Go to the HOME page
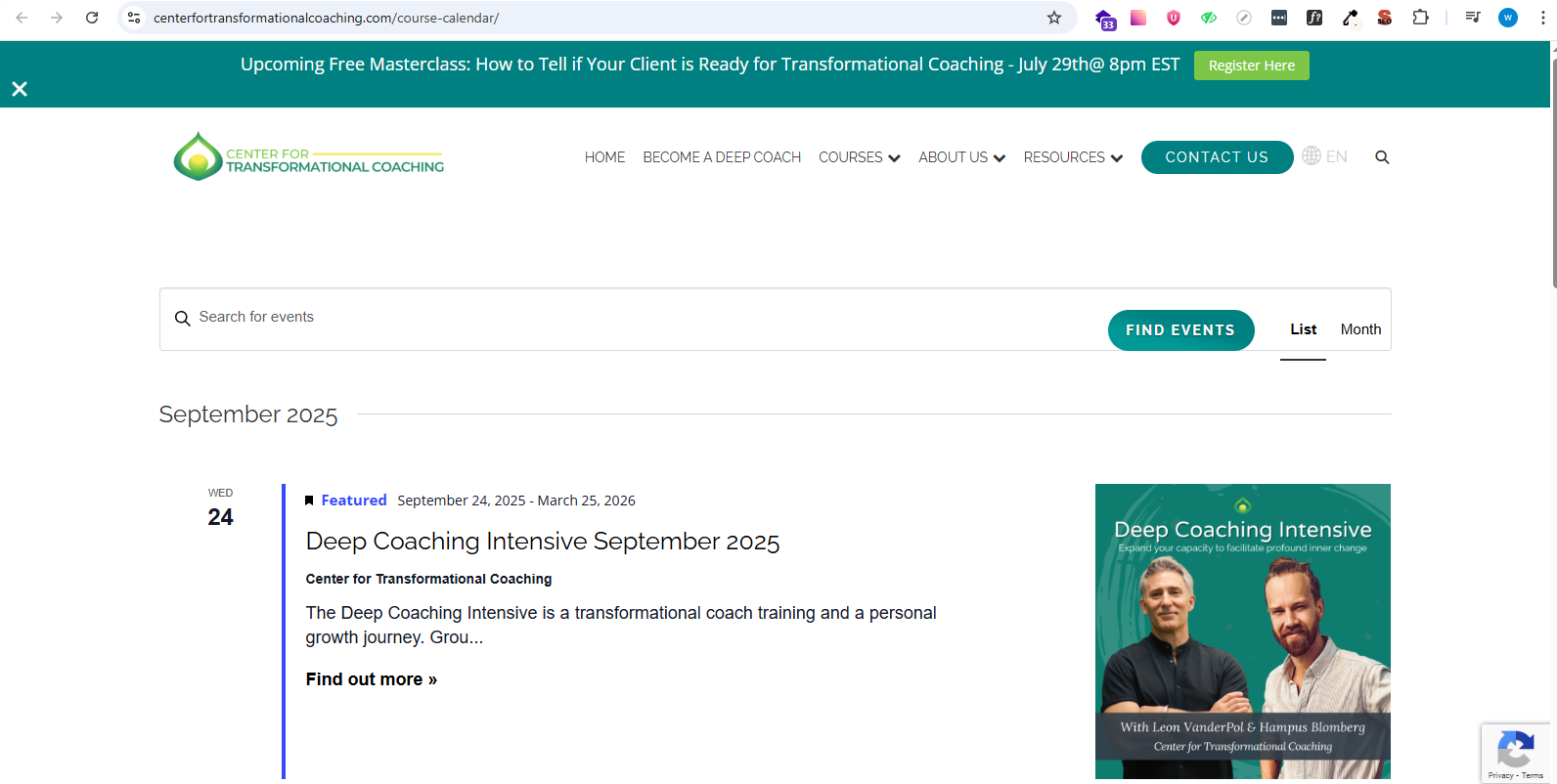 pos(604,157)
